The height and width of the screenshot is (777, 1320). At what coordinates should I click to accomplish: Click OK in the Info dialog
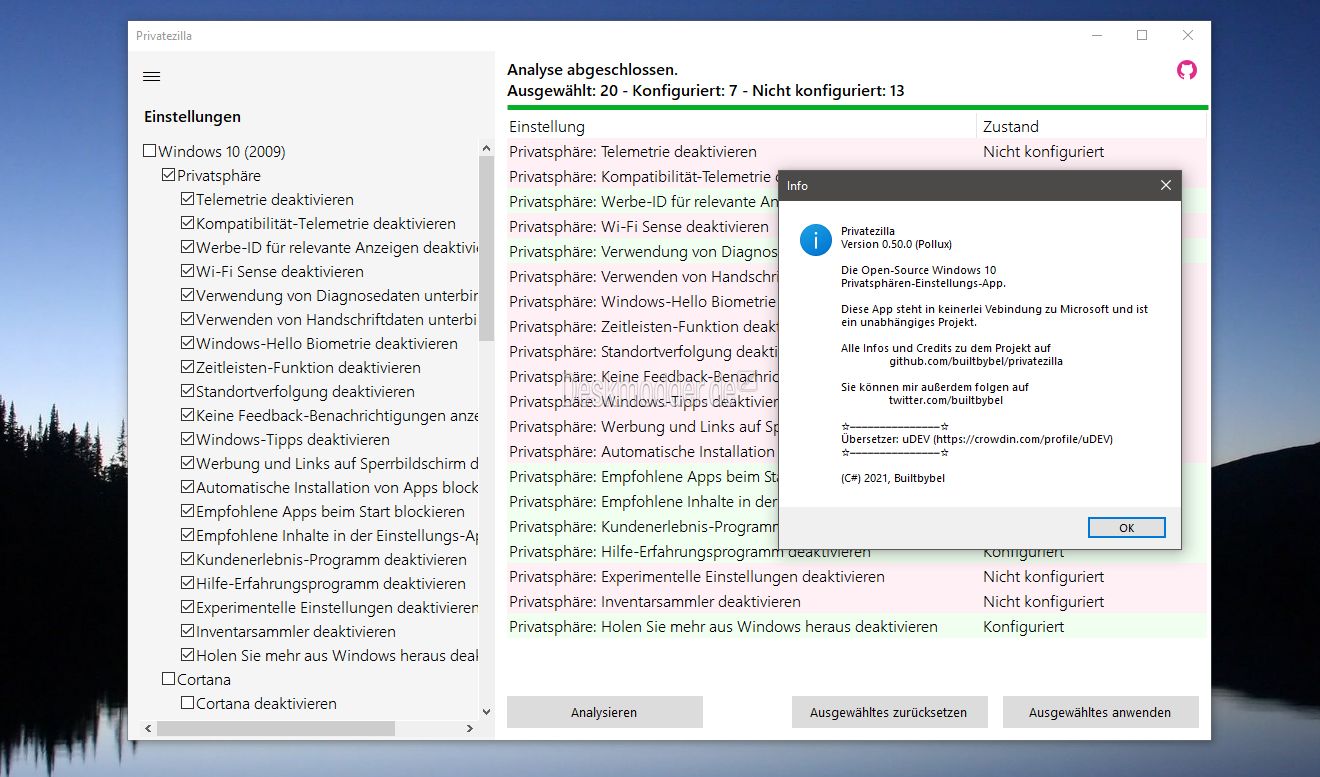[1126, 528]
